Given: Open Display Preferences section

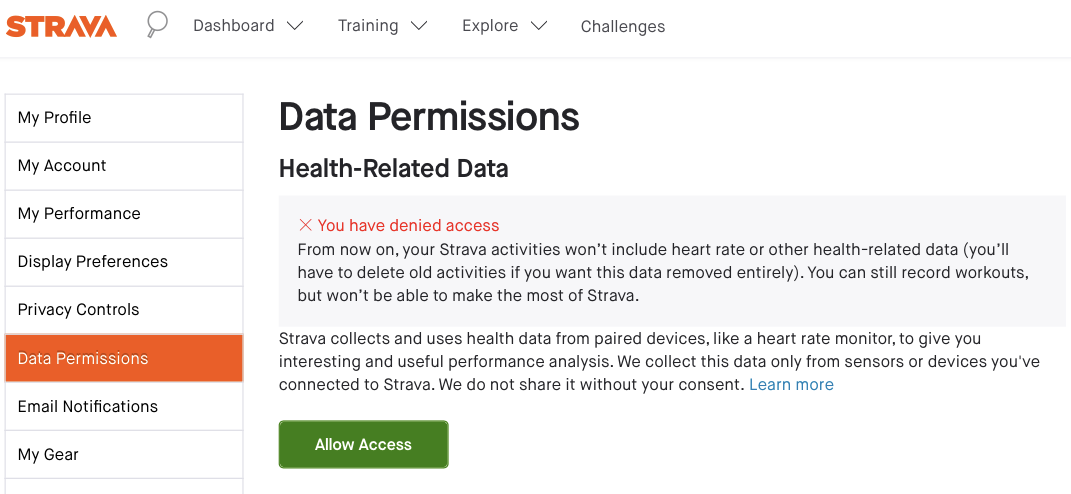Looking at the screenshot, I should tap(124, 262).
